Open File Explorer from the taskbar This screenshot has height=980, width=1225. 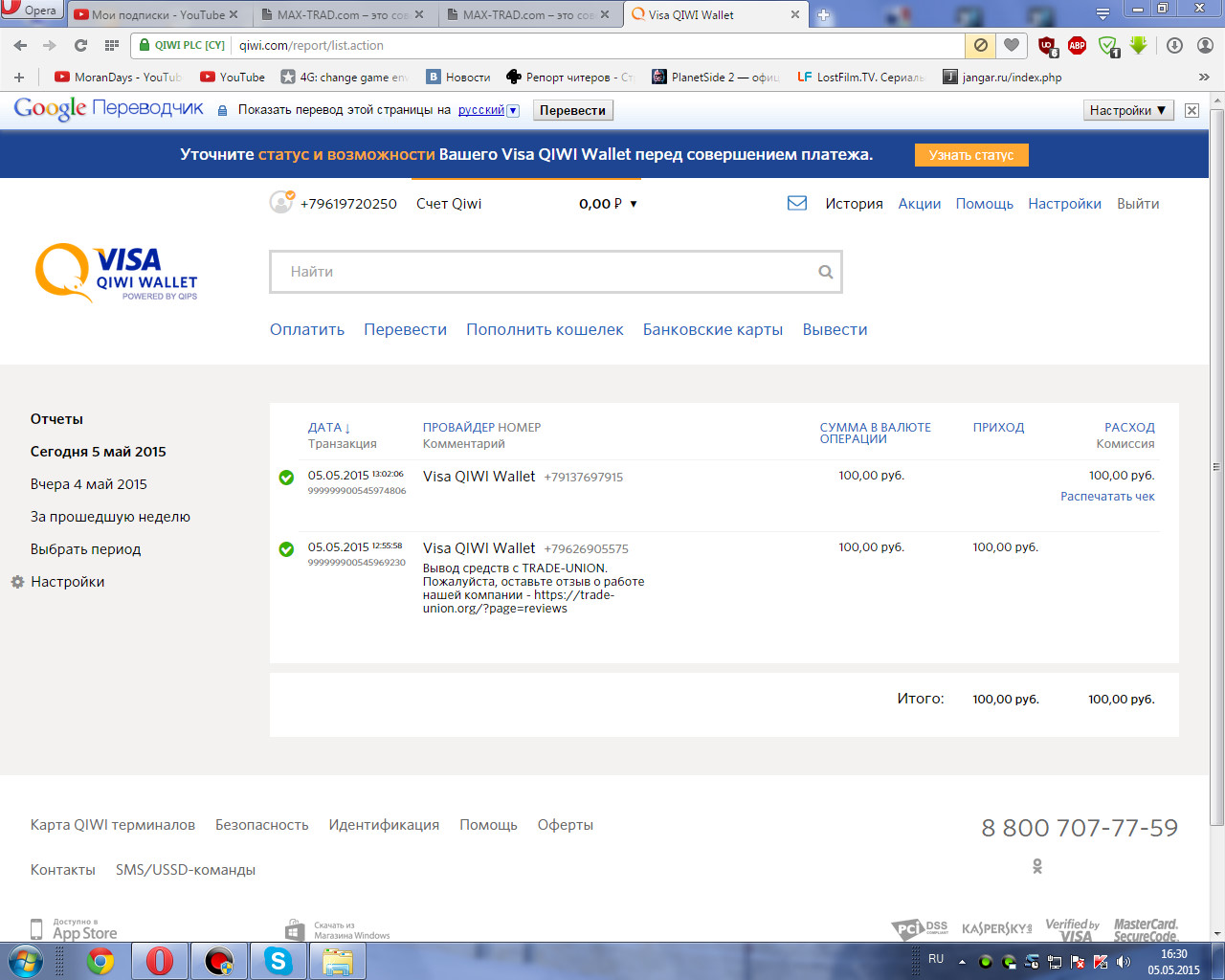(338, 961)
